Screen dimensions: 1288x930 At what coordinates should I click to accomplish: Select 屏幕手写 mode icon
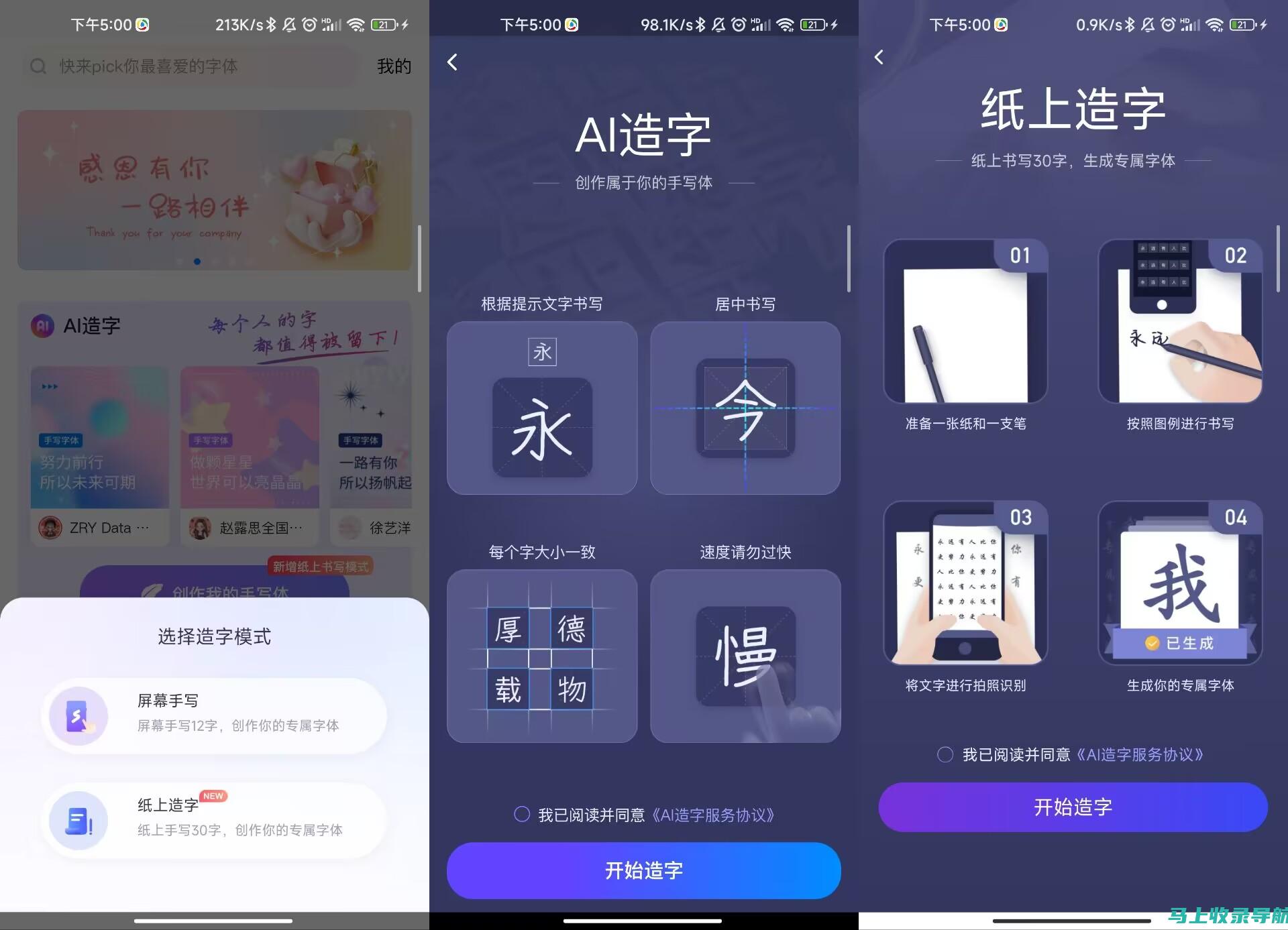(77, 715)
